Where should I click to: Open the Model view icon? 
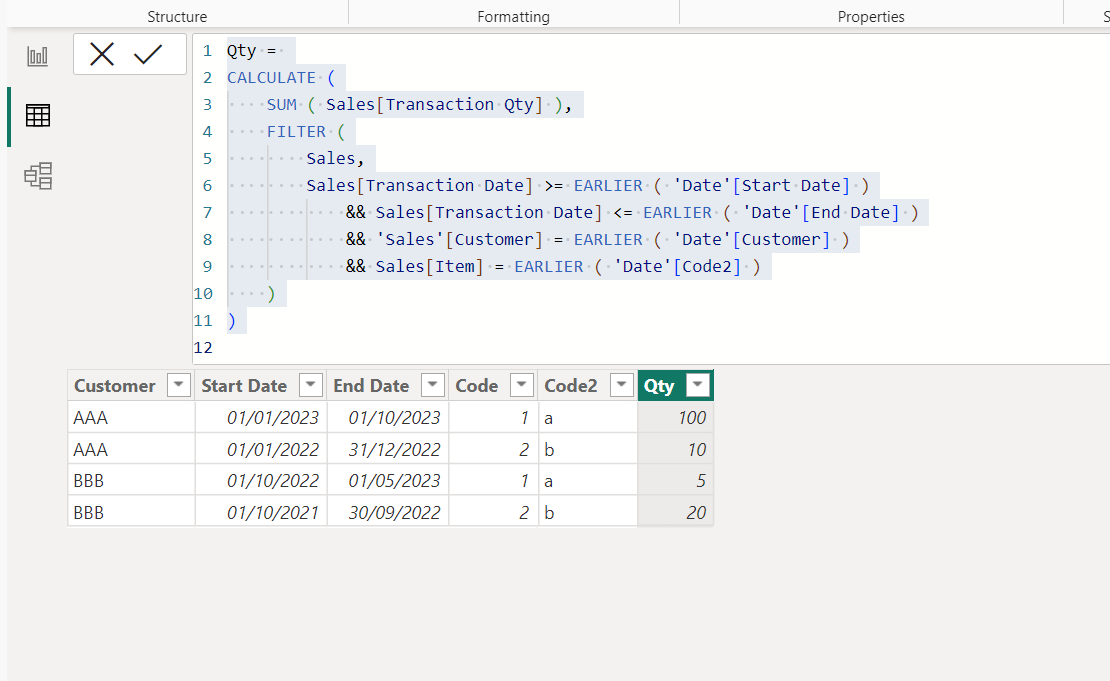(x=38, y=176)
